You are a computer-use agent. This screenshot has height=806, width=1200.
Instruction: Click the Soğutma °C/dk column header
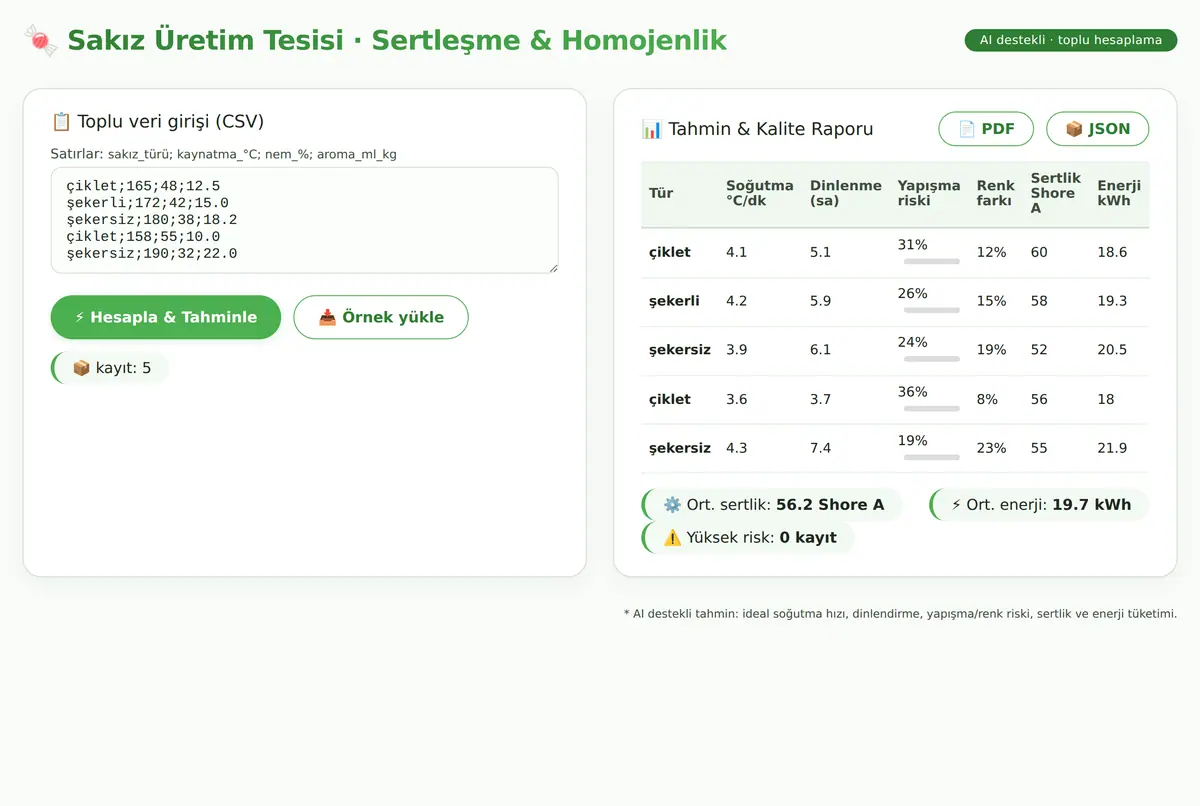click(760, 194)
